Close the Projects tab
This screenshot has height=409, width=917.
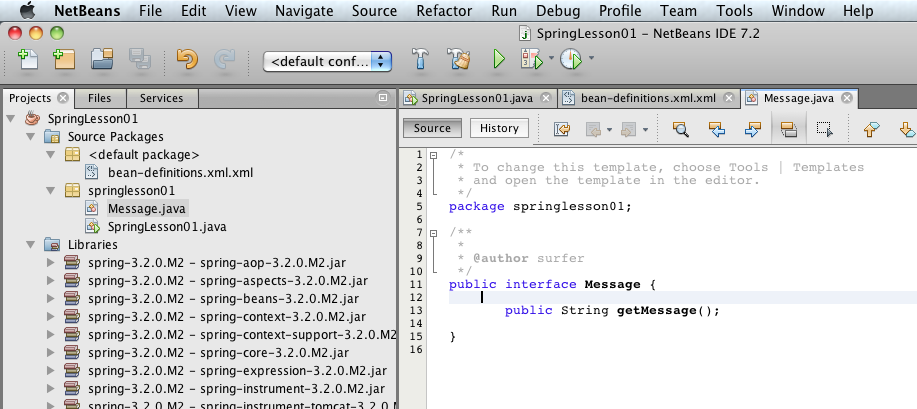tap(63, 98)
